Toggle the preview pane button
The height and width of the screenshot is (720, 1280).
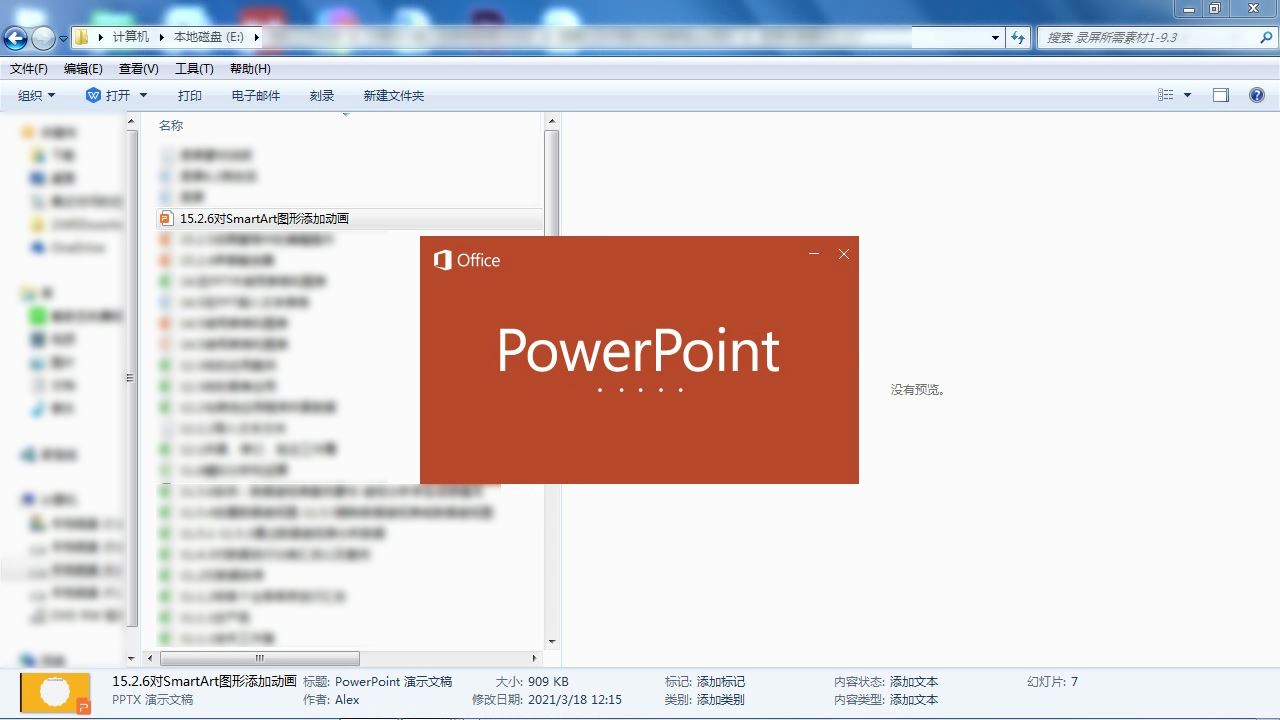pos(1220,95)
